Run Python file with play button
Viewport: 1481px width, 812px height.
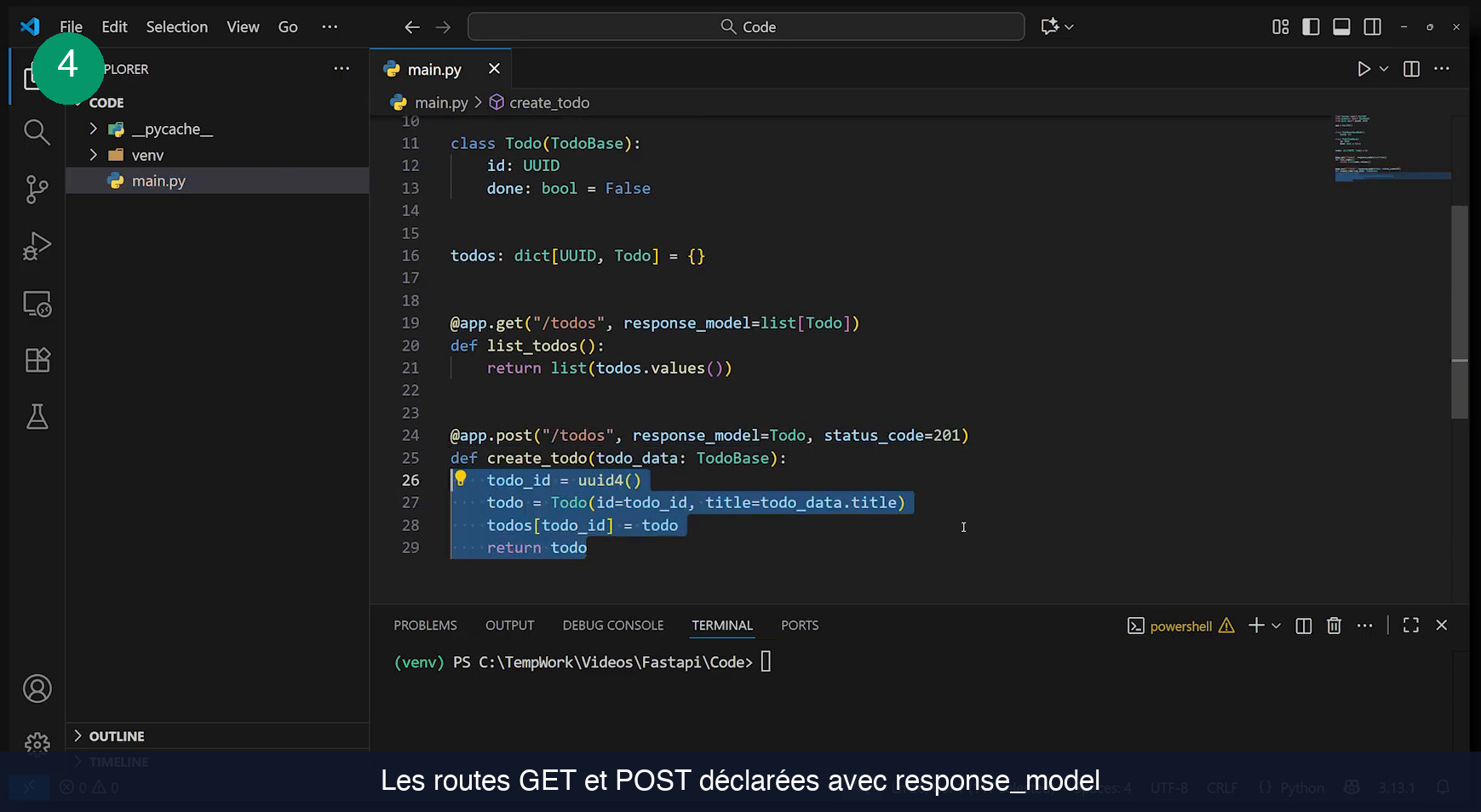(1363, 69)
